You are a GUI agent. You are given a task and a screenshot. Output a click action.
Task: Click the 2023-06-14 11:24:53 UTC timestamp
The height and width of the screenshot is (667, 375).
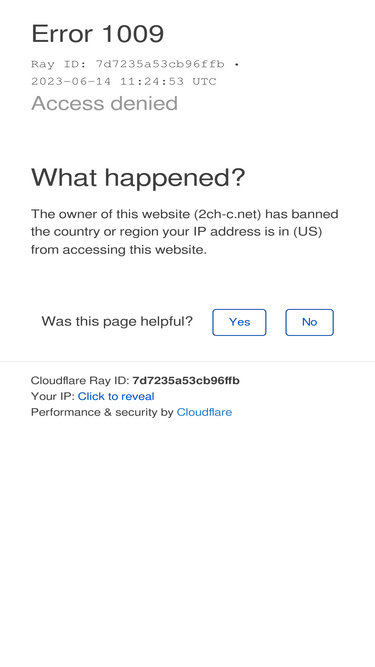point(124,81)
